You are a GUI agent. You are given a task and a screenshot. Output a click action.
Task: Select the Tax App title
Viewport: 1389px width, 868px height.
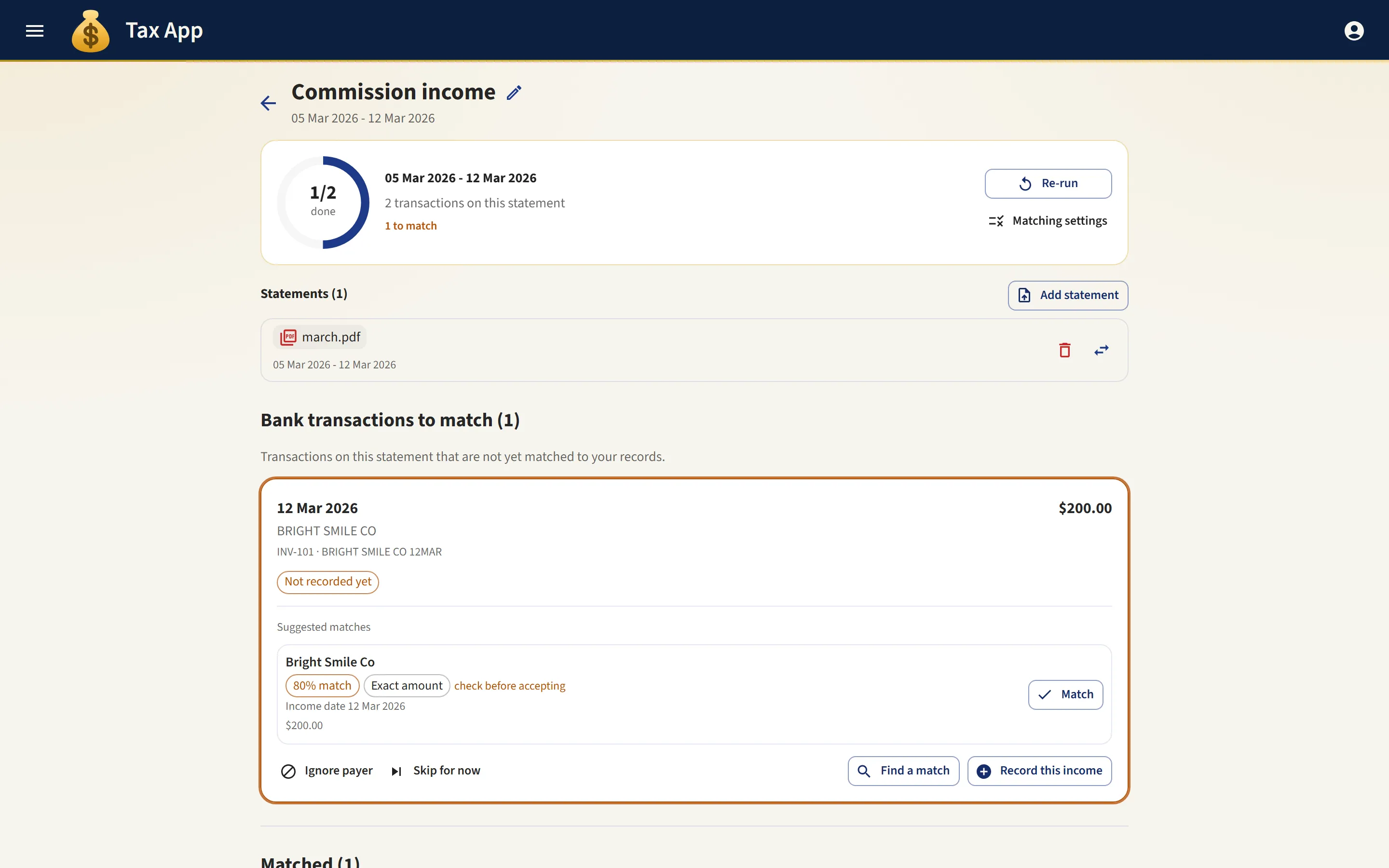pos(164,30)
